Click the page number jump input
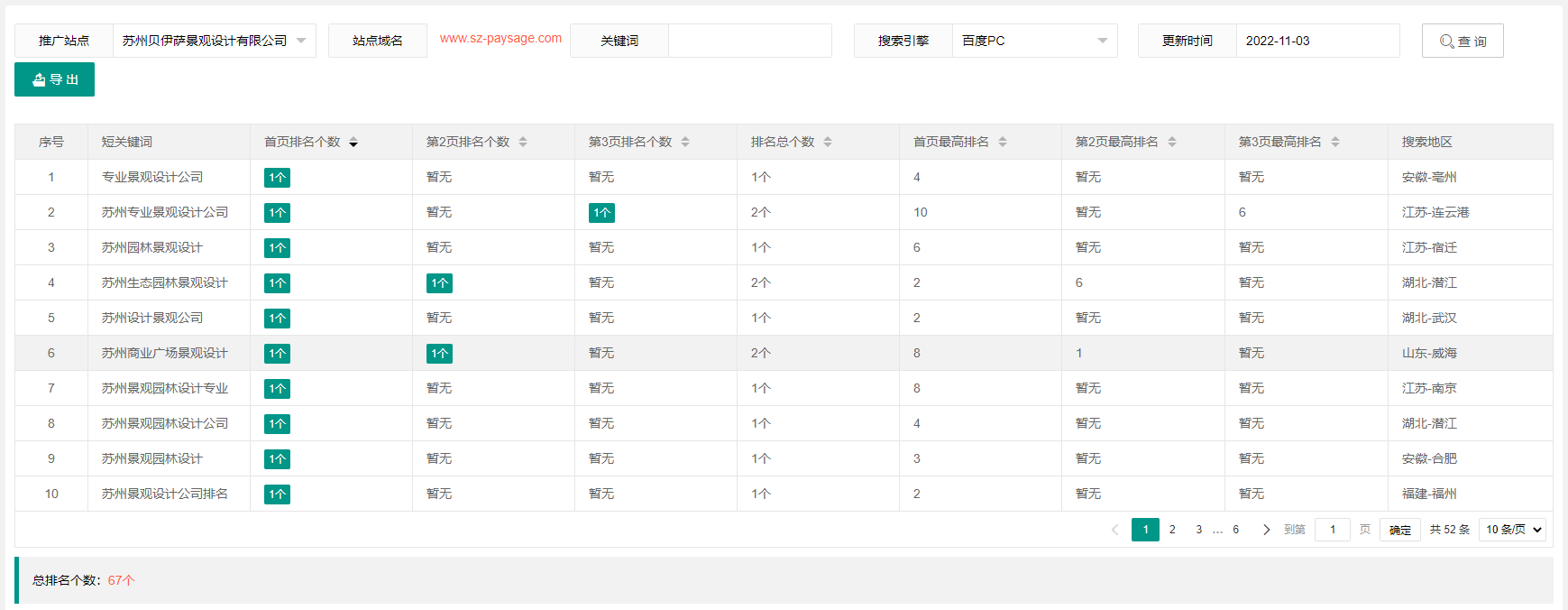This screenshot has height=610, width=1568. pyautogui.click(x=1333, y=530)
